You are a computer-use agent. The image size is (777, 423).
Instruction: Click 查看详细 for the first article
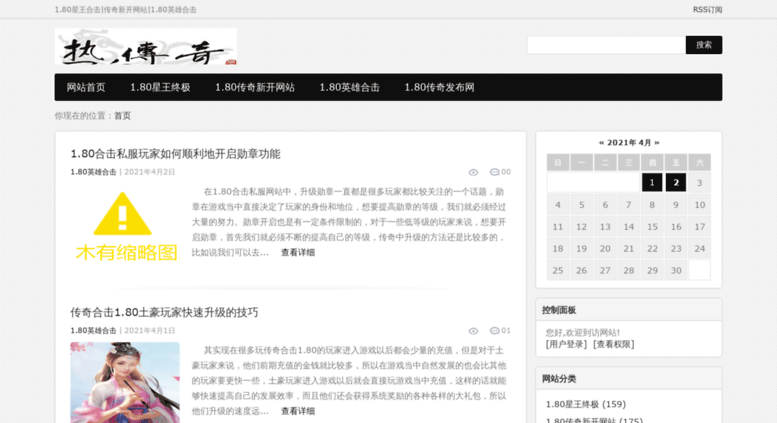pyautogui.click(x=298, y=253)
